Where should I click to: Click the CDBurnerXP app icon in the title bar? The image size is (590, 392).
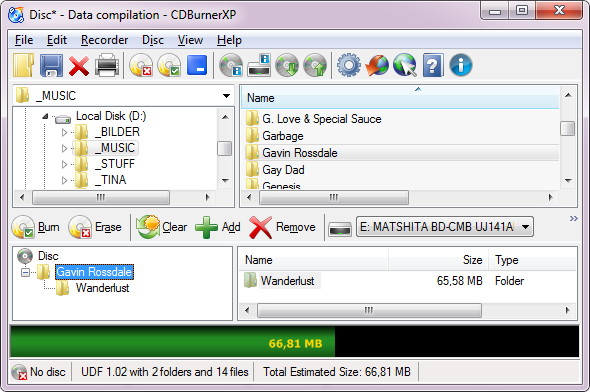[16, 15]
